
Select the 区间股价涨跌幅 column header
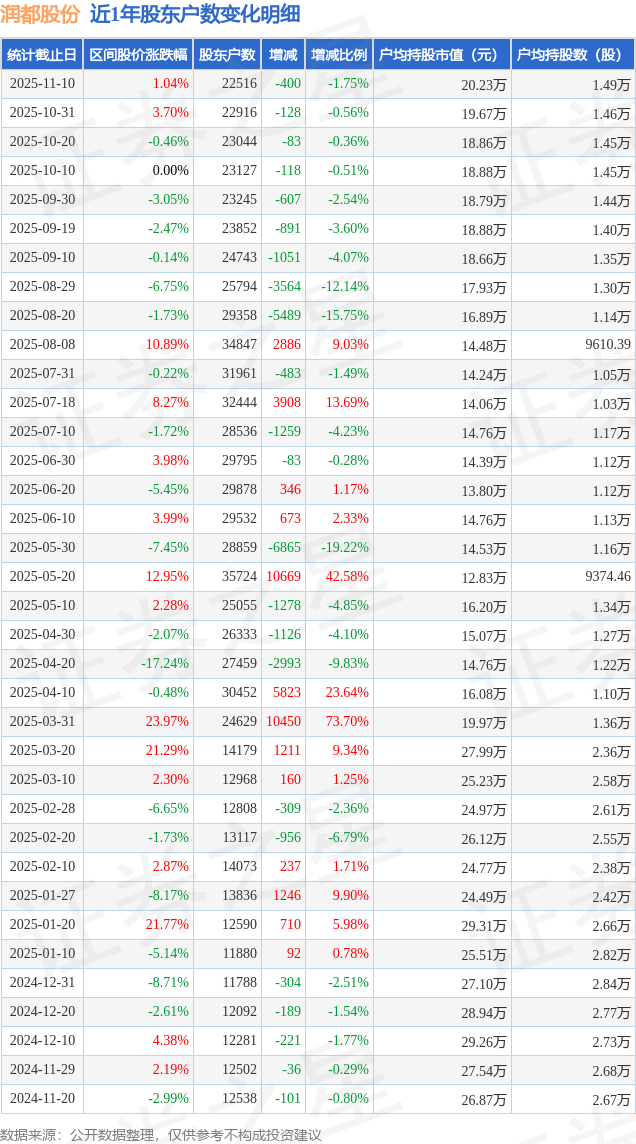click(x=138, y=55)
